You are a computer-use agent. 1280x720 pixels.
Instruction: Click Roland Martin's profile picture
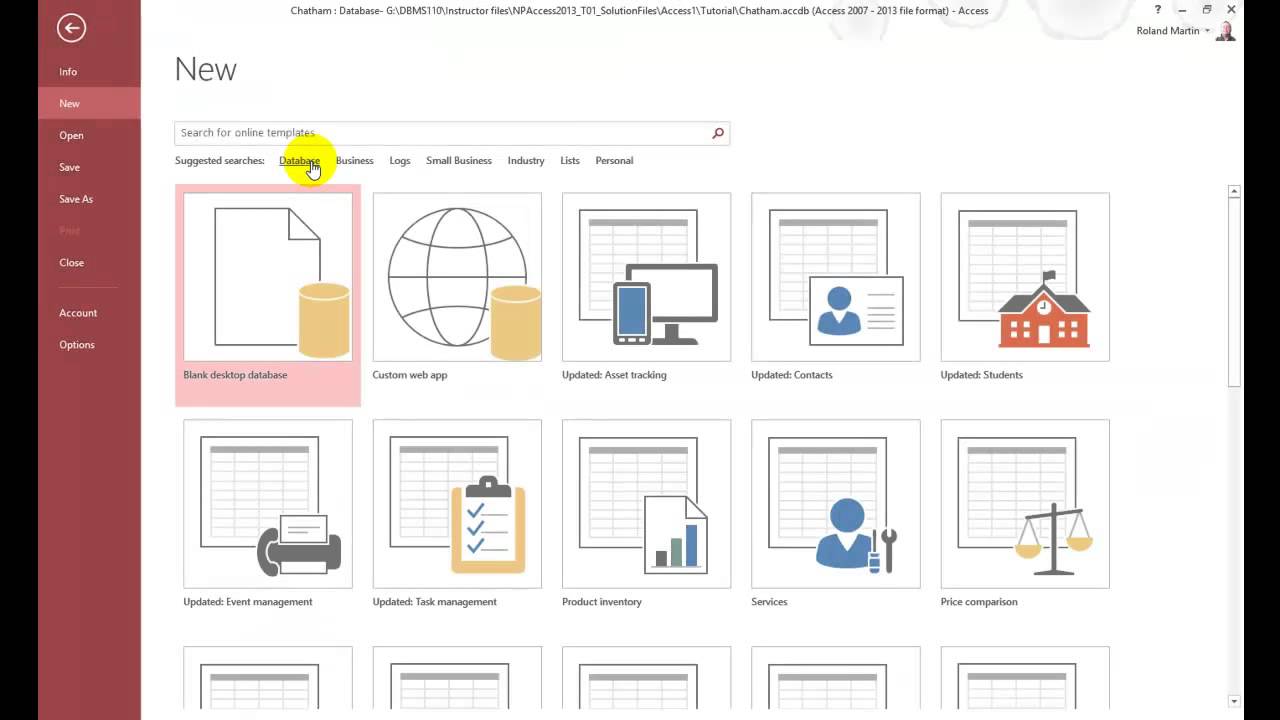[x=1226, y=31]
